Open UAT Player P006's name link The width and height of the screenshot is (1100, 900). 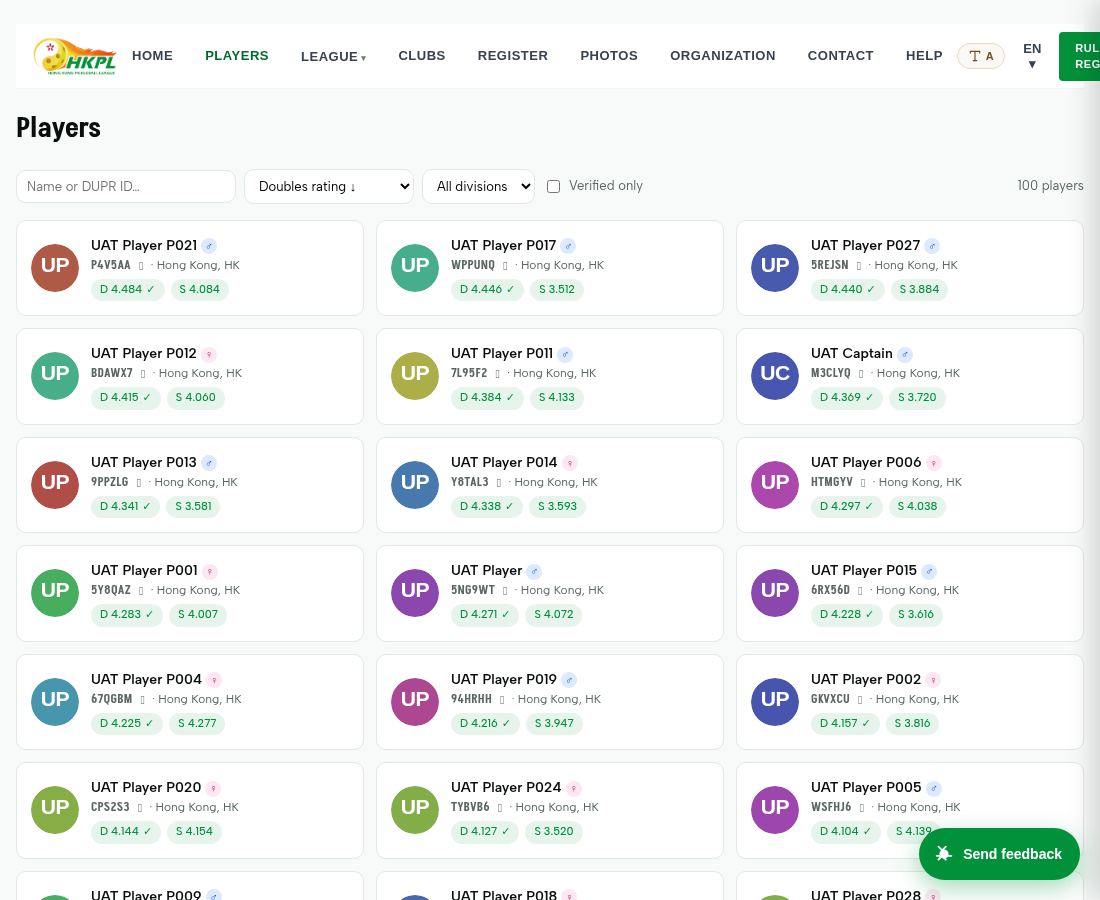[866, 462]
